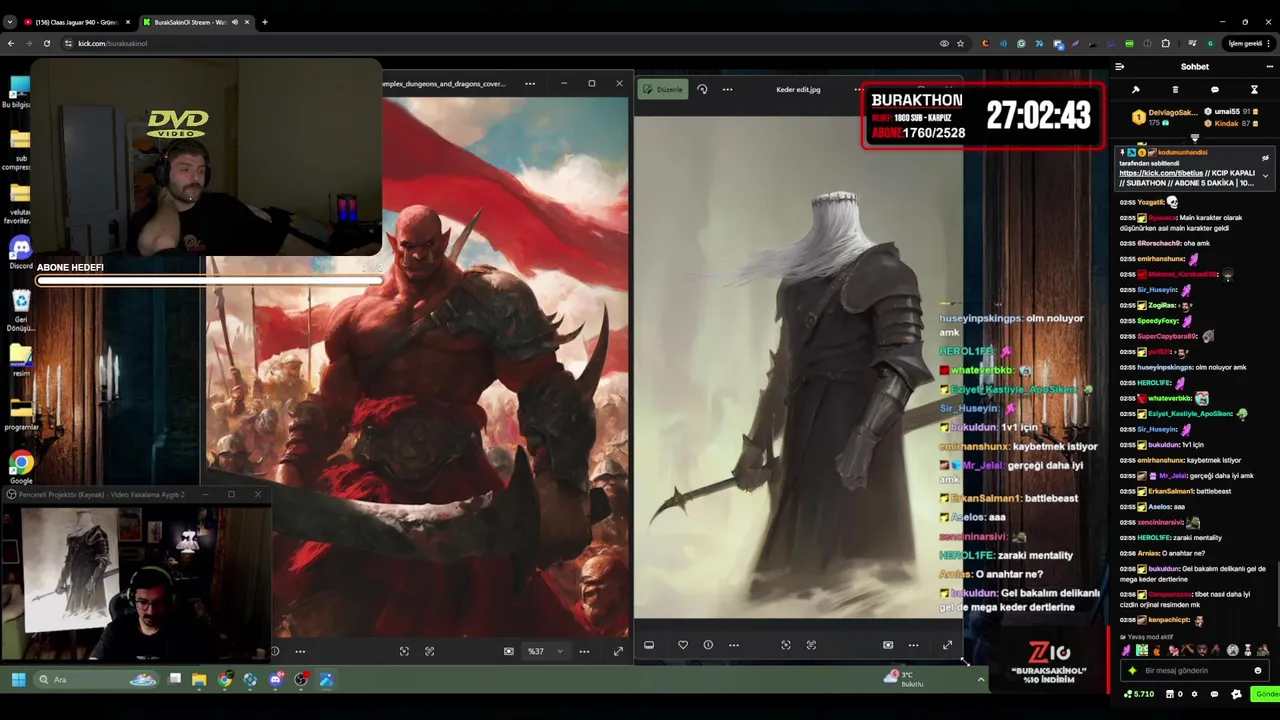1280x720 pixels.
Task: Enter fullscreen in dungeons cover viewer
Action: [x=618, y=651]
